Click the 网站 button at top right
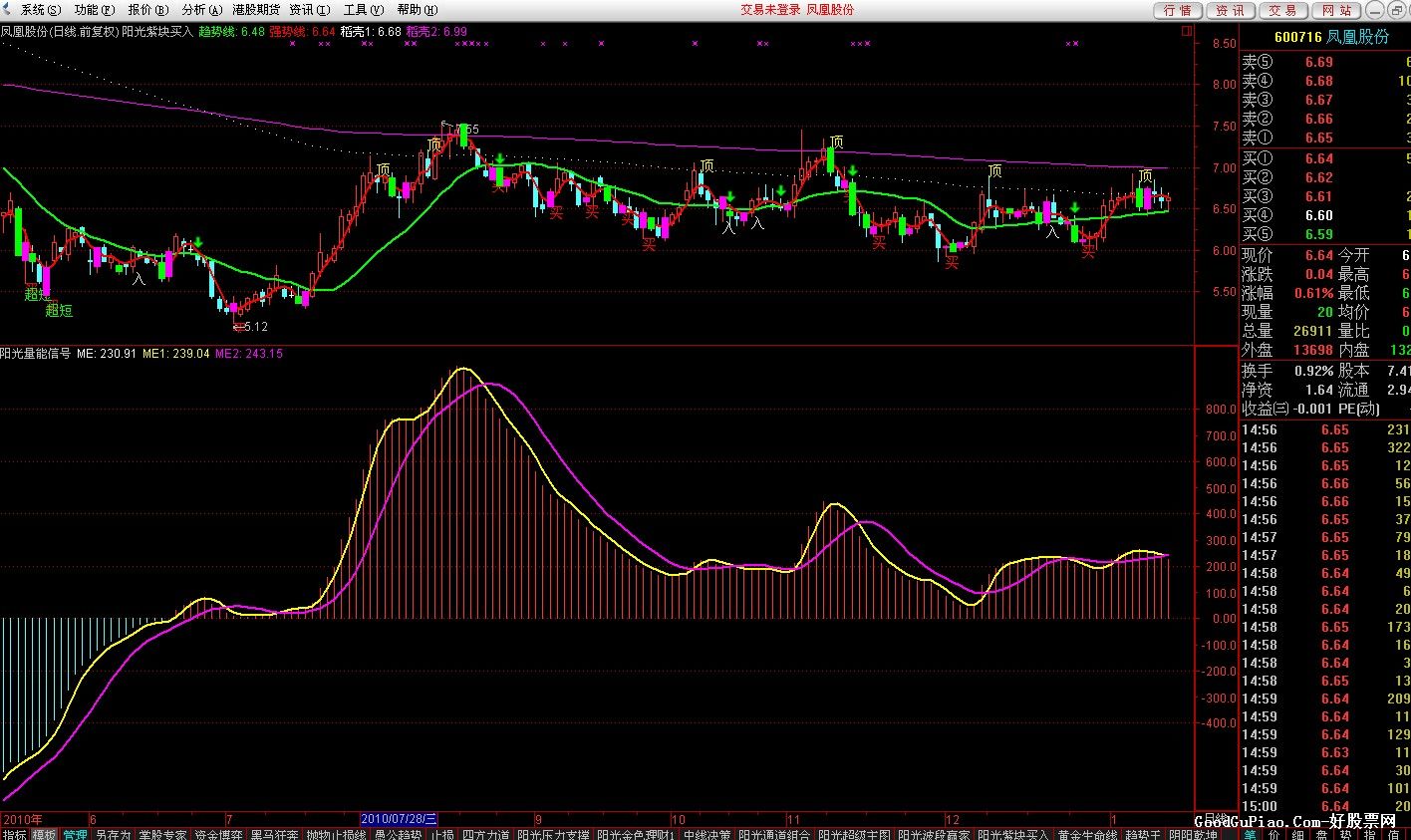 (x=1337, y=10)
